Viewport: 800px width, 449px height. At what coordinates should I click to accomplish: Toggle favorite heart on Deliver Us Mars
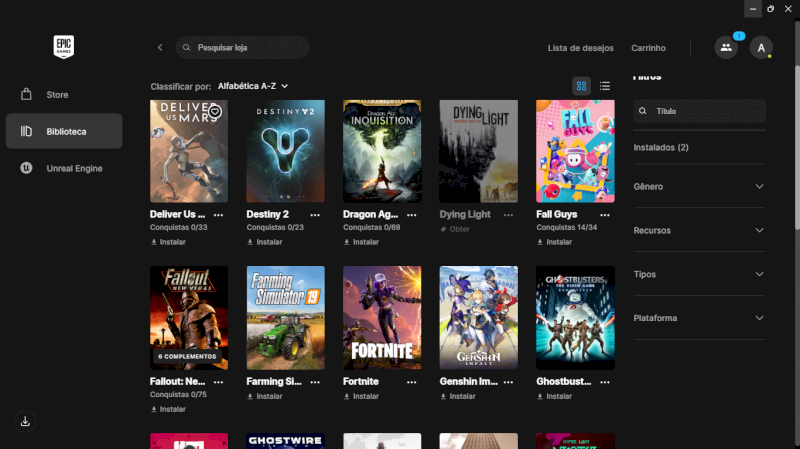[x=215, y=111]
